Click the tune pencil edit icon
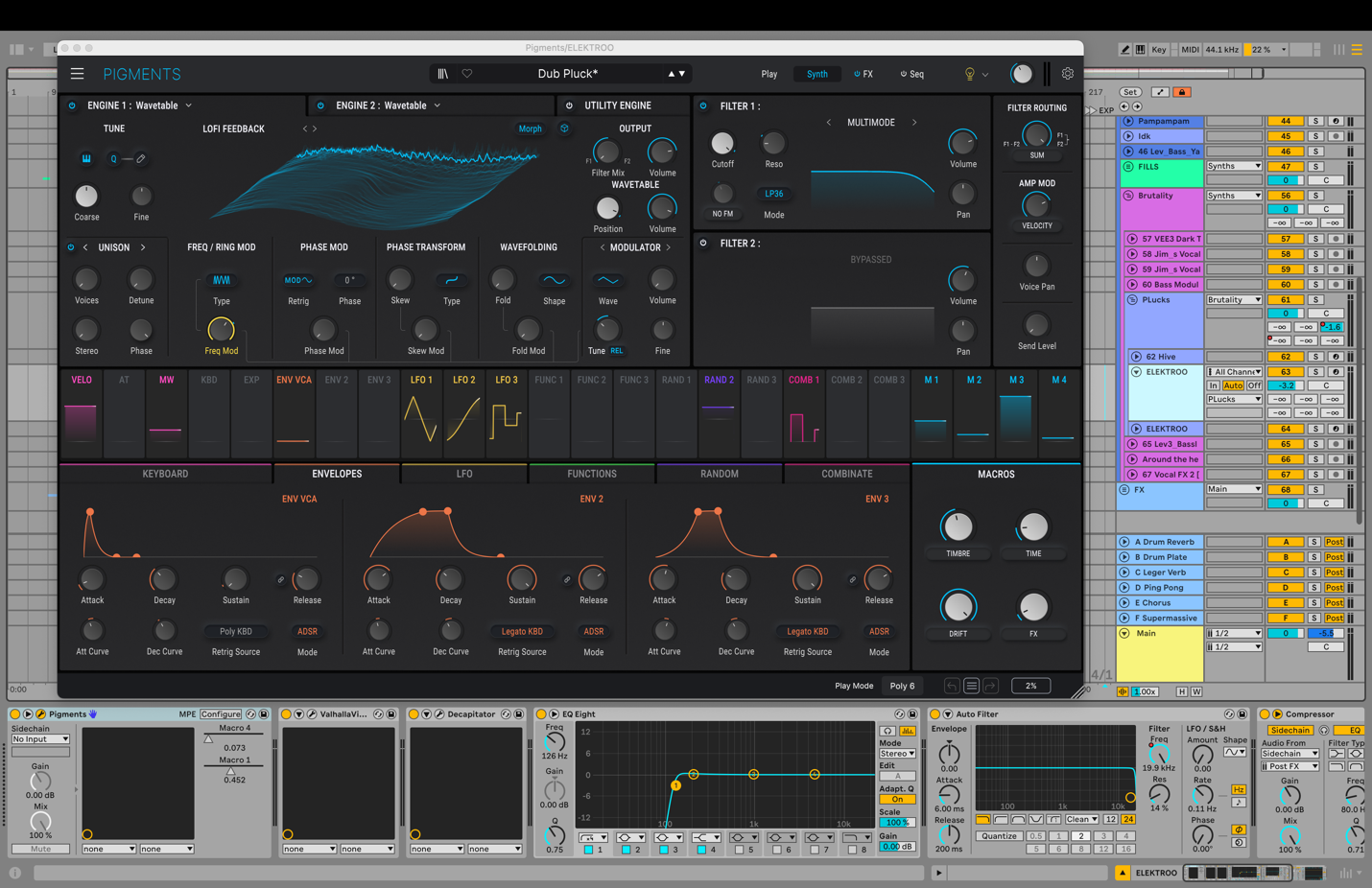Viewport: 1372px width, 888px height. click(x=141, y=158)
